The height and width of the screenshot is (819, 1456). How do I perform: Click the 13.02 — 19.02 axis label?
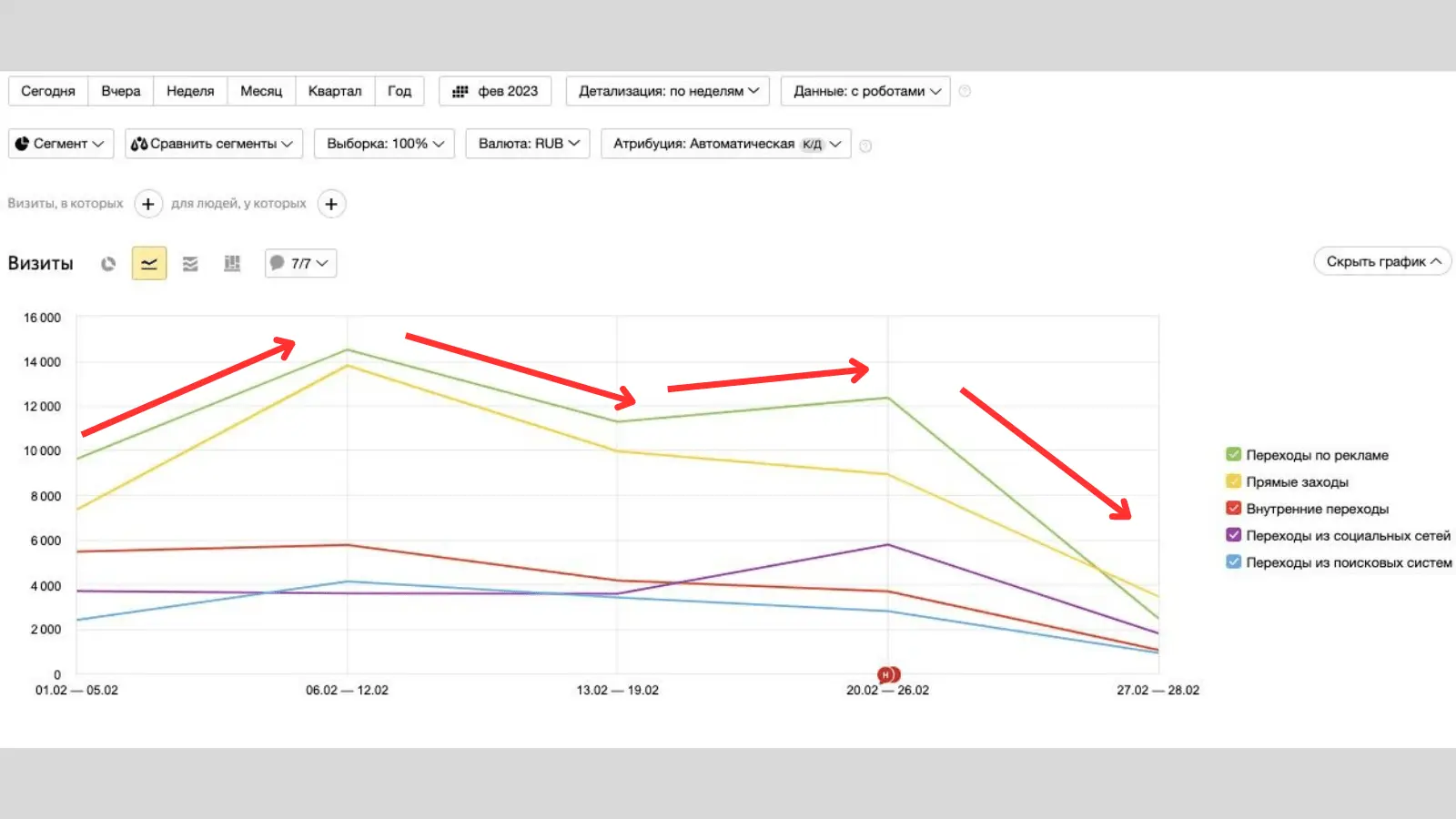click(617, 690)
